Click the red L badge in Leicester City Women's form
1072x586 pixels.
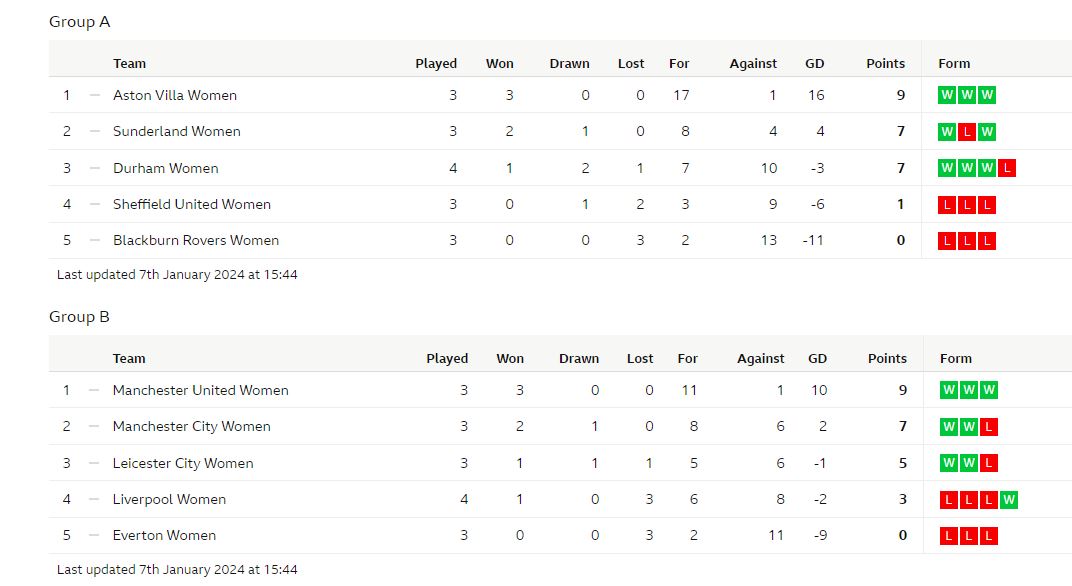(x=989, y=464)
